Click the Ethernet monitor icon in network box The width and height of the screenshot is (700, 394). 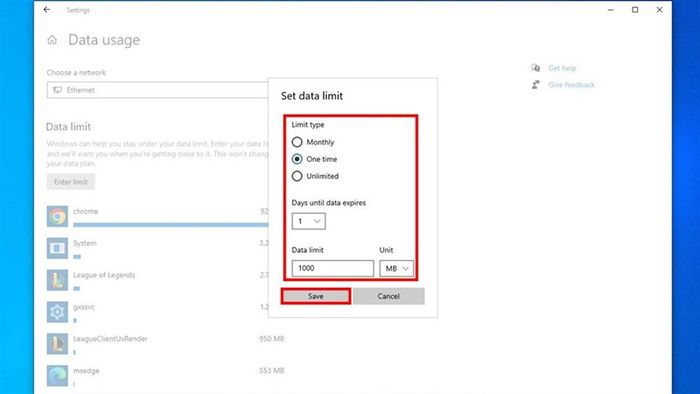[x=58, y=90]
